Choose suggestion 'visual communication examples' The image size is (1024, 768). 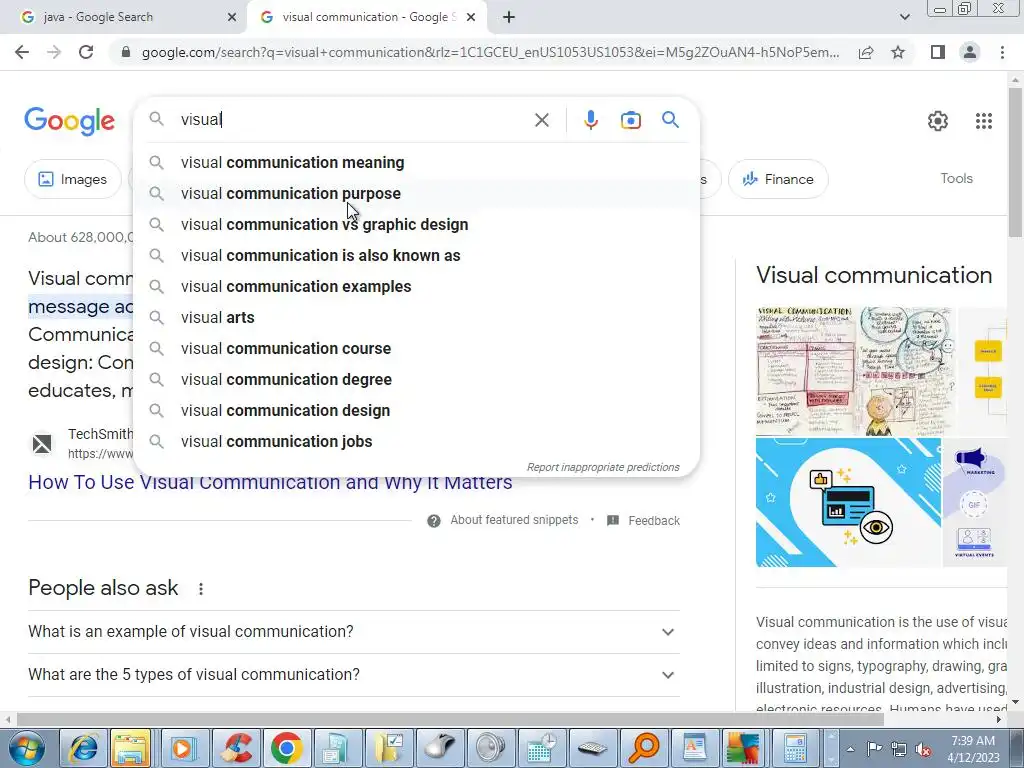(x=416, y=287)
